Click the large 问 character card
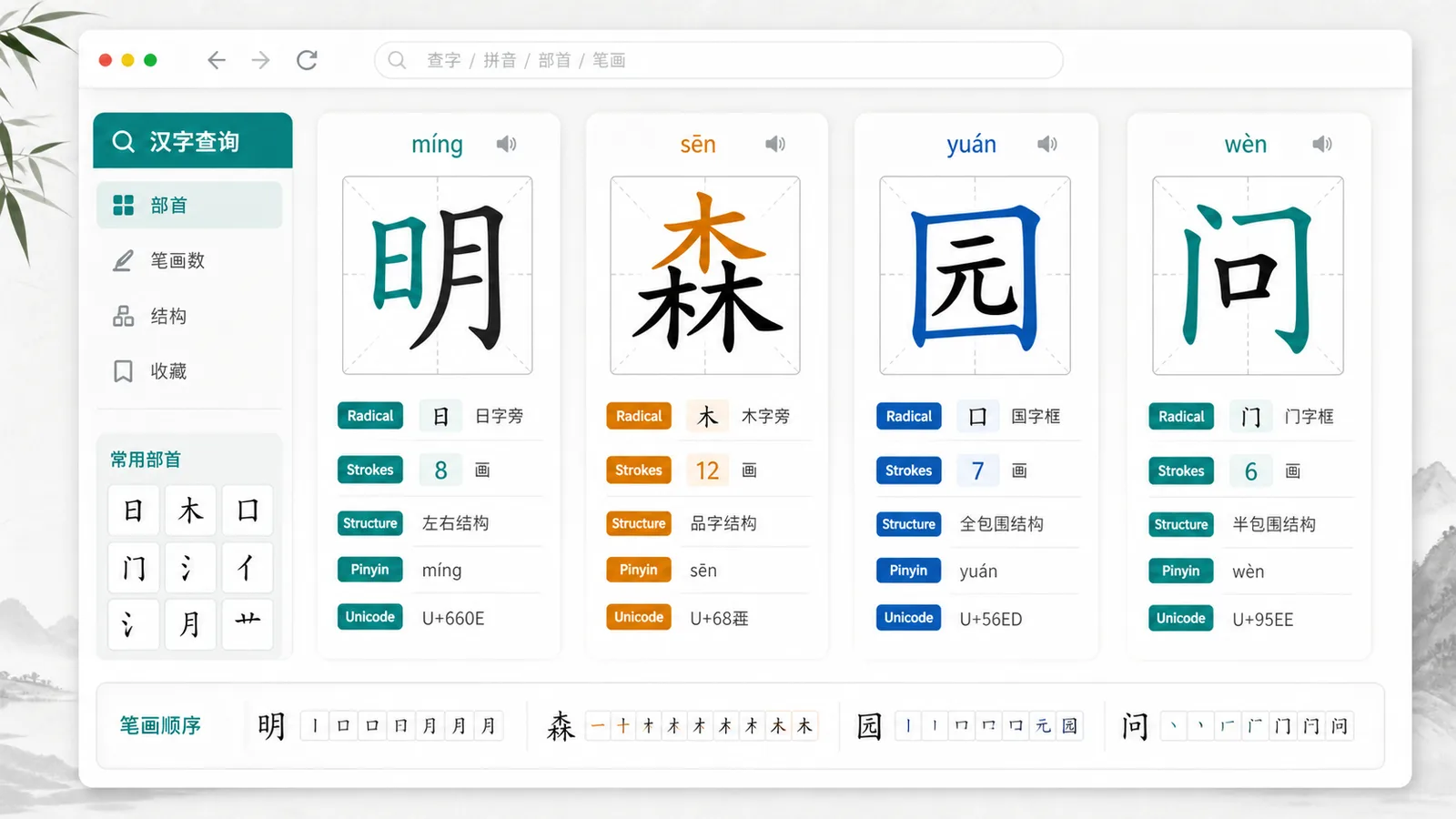 (x=1248, y=275)
